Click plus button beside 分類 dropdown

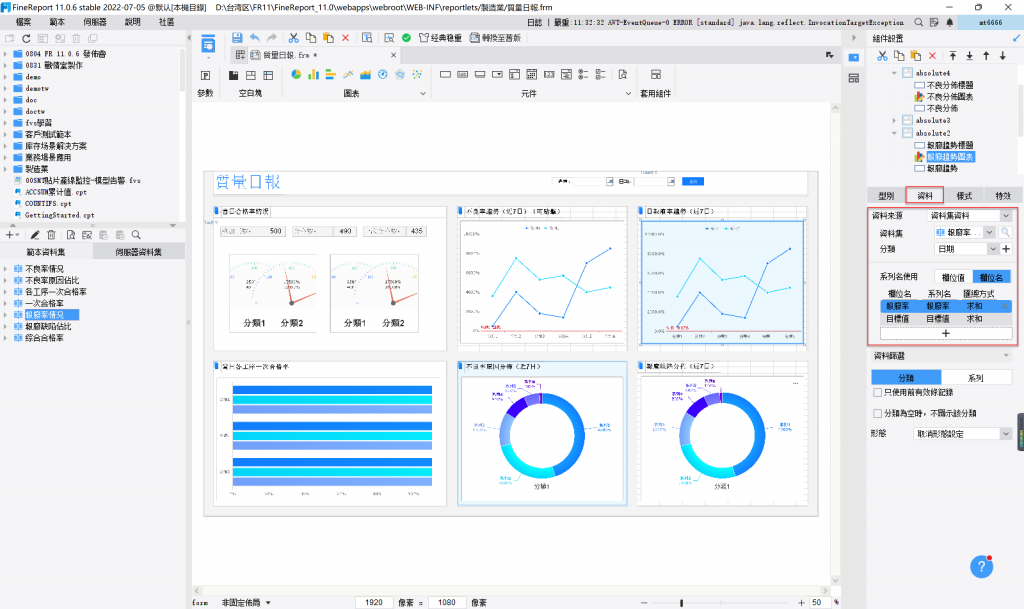click(1006, 249)
